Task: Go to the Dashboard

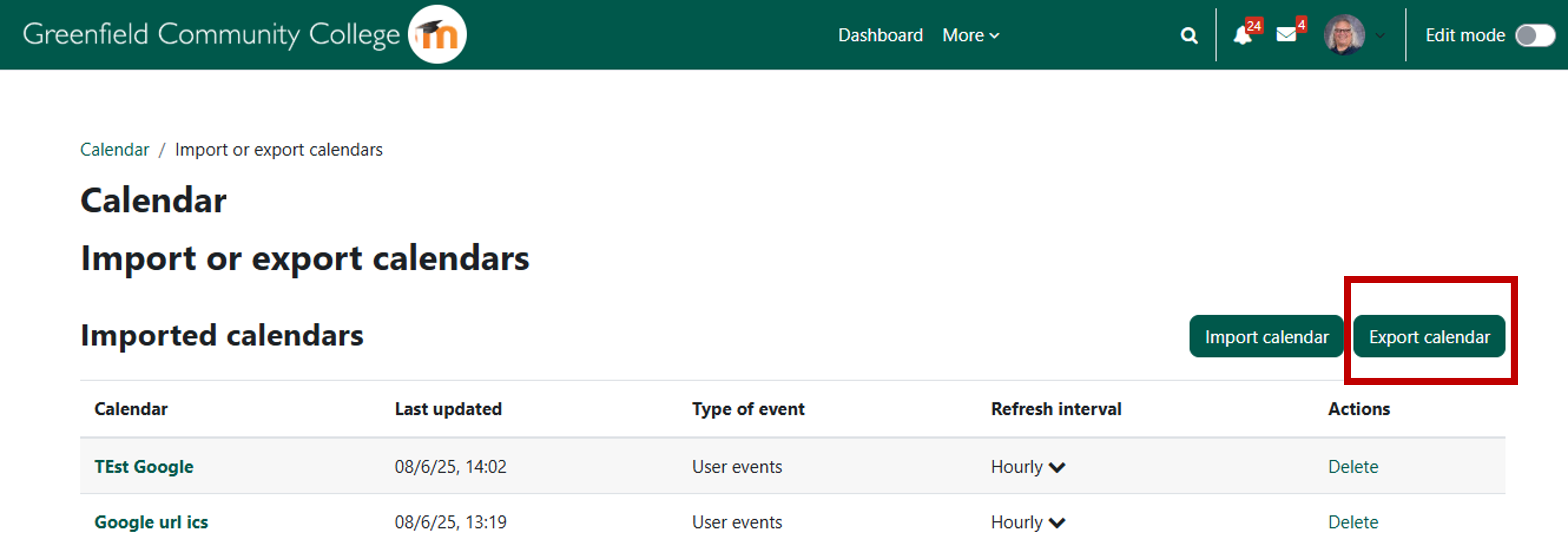Action: pos(880,35)
